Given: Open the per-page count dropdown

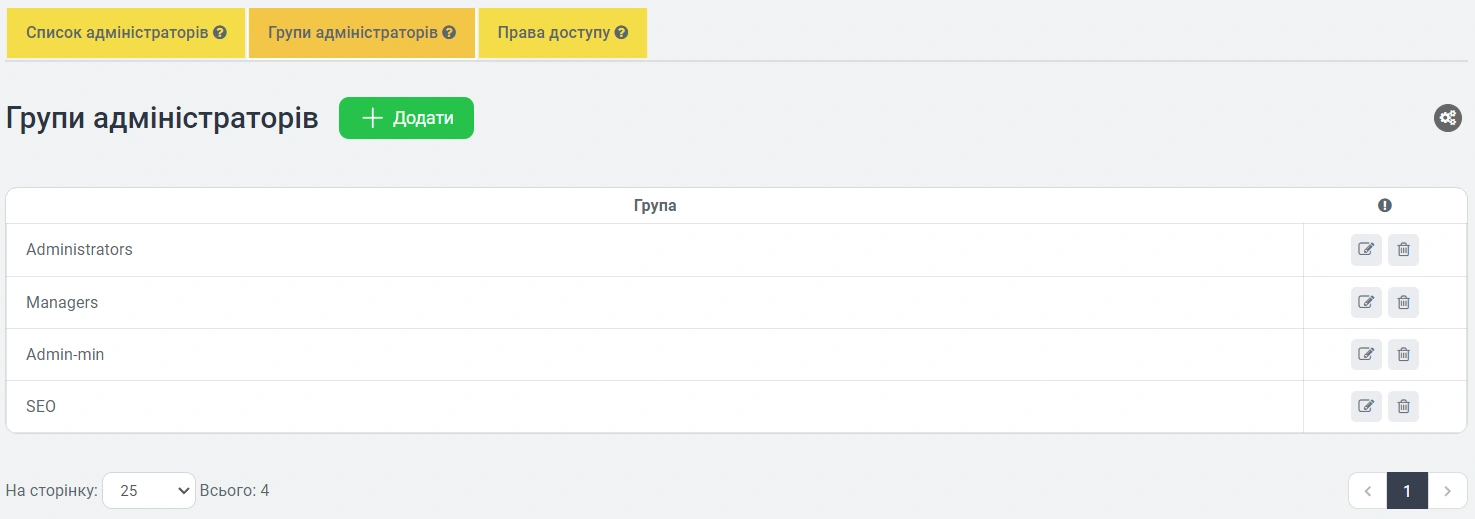Looking at the screenshot, I should coord(149,491).
